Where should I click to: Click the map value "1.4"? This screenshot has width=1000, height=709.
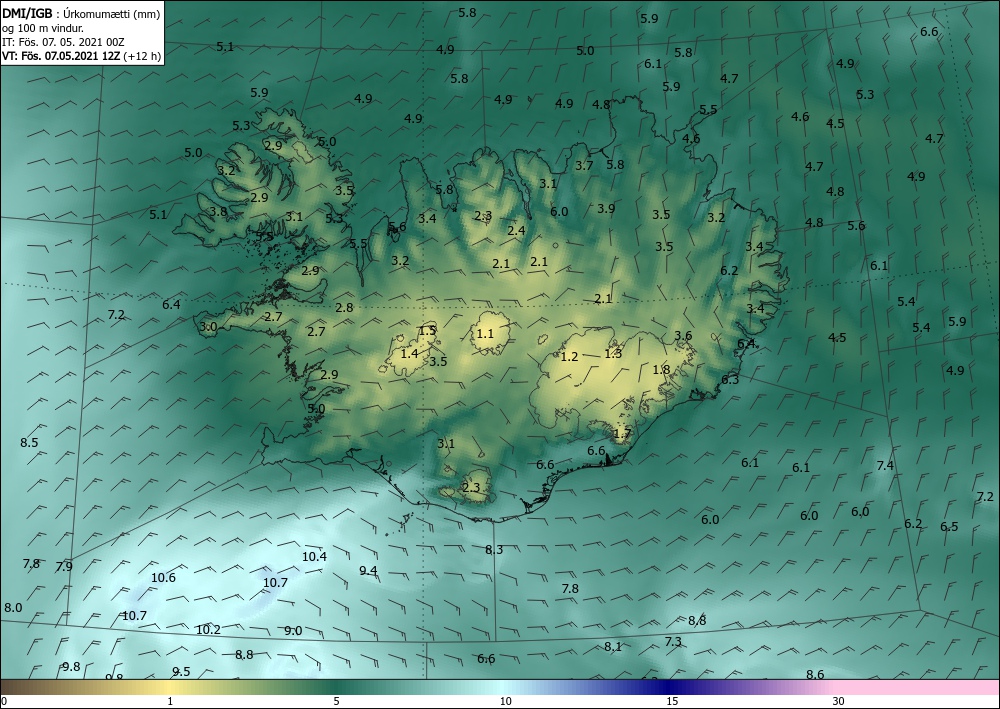[409, 353]
